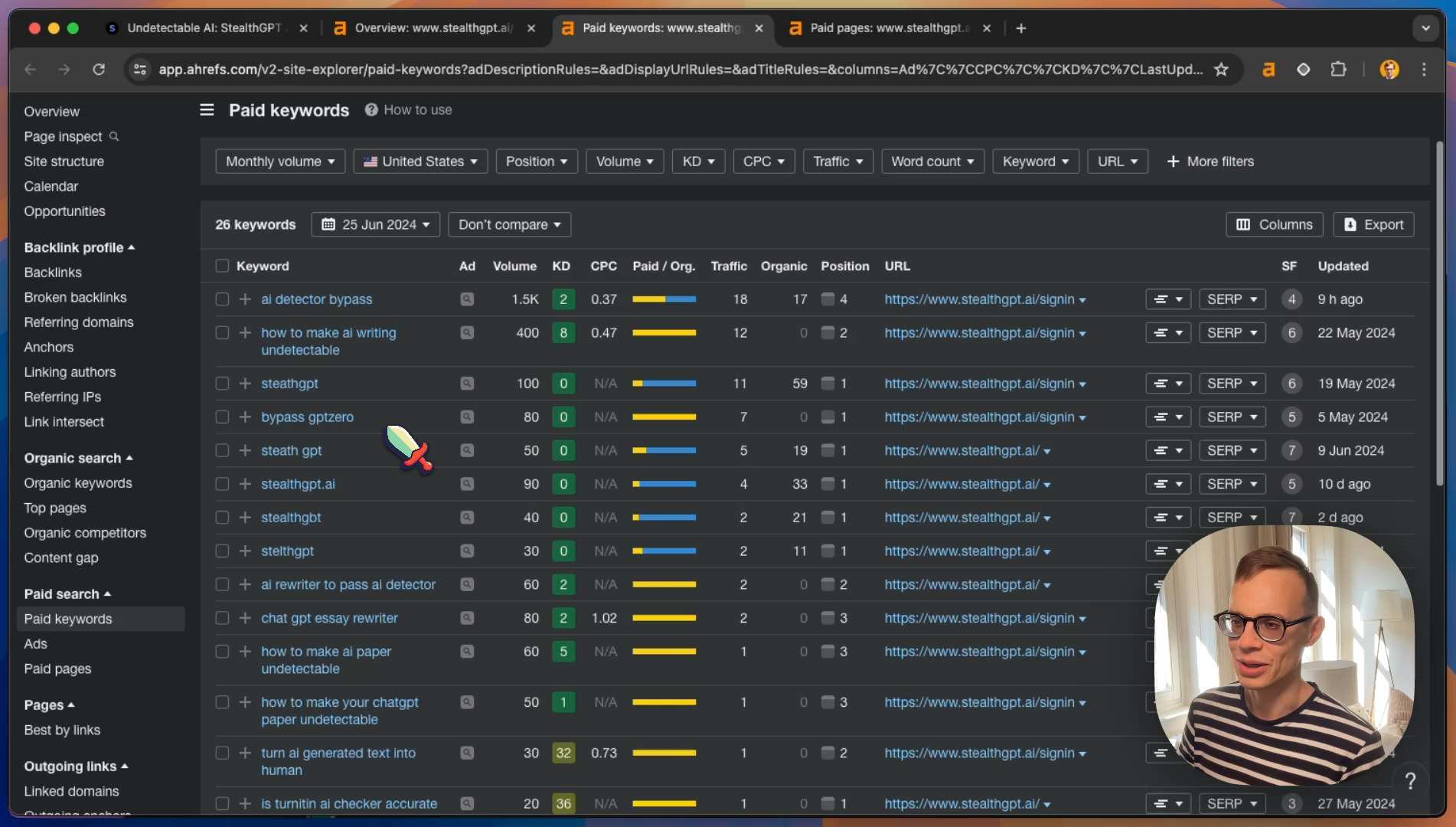The image size is (1456, 827).
Task: Switch to the Paid pages browser tab
Action: [890, 28]
